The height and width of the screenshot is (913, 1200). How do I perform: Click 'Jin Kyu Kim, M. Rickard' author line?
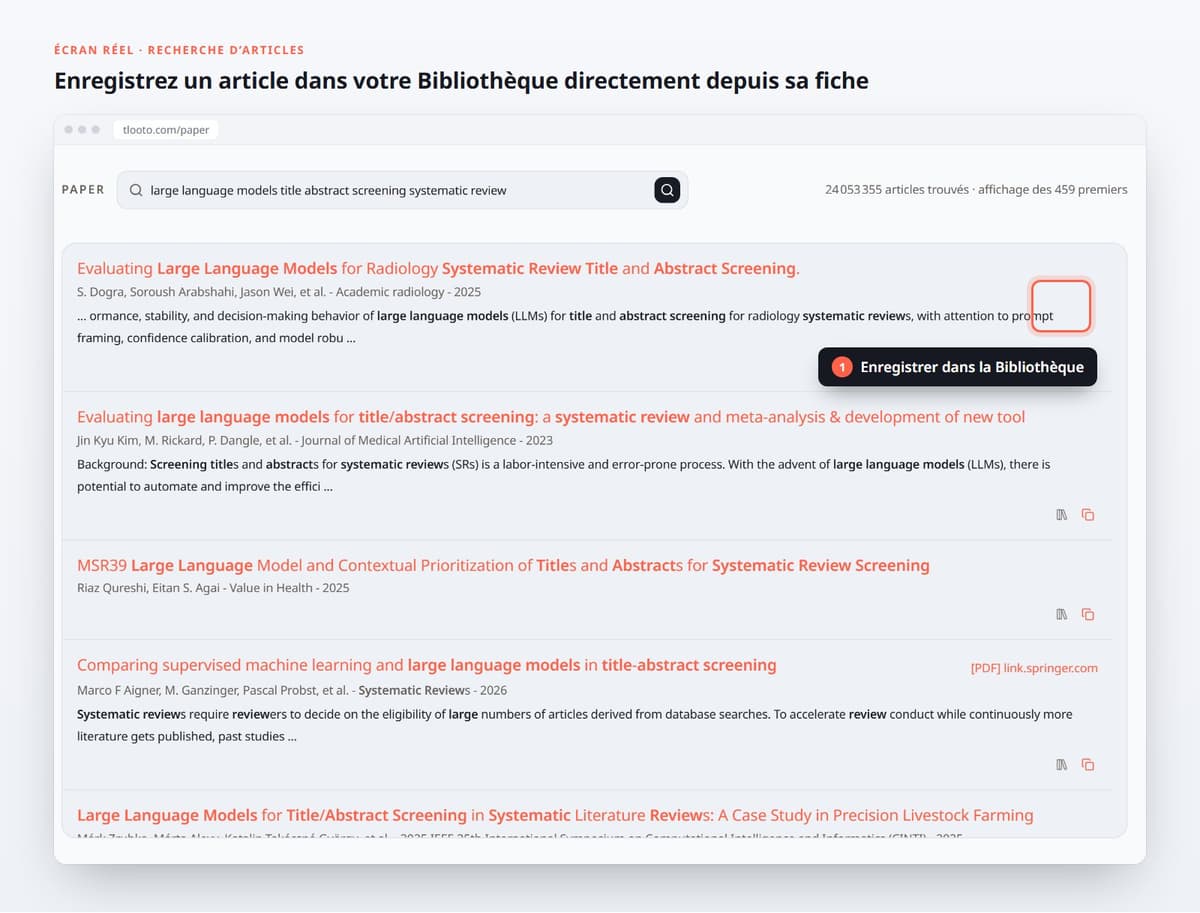click(315, 440)
